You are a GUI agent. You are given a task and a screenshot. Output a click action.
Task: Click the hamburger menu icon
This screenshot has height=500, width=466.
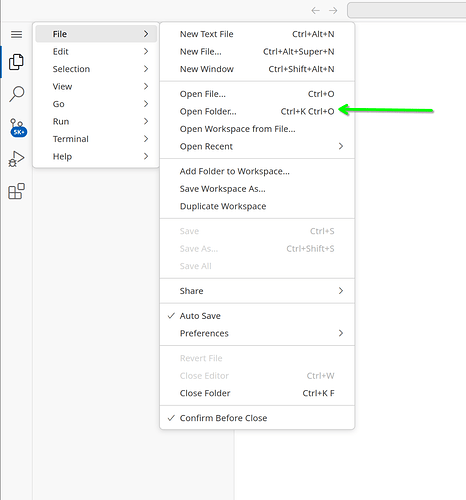pos(16,34)
